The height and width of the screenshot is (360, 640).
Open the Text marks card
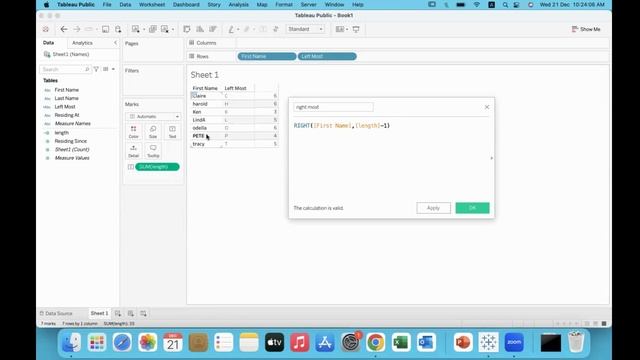click(x=172, y=132)
